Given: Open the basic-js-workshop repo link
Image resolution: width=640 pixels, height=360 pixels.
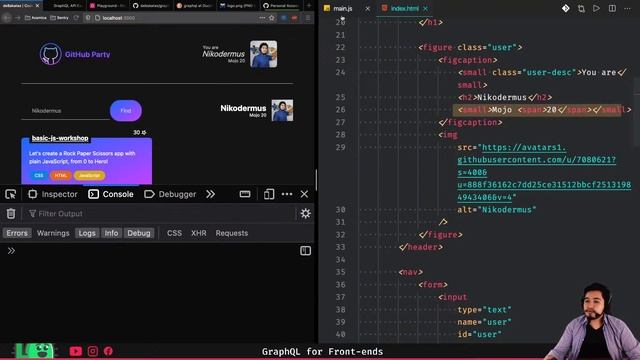Looking at the screenshot, I should (x=60, y=138).
